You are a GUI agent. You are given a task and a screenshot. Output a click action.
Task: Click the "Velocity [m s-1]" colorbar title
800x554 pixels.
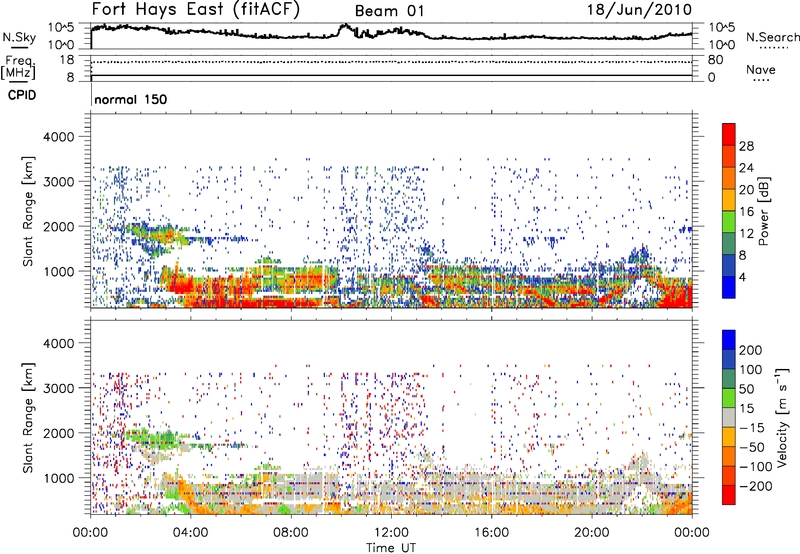point(782,417)
